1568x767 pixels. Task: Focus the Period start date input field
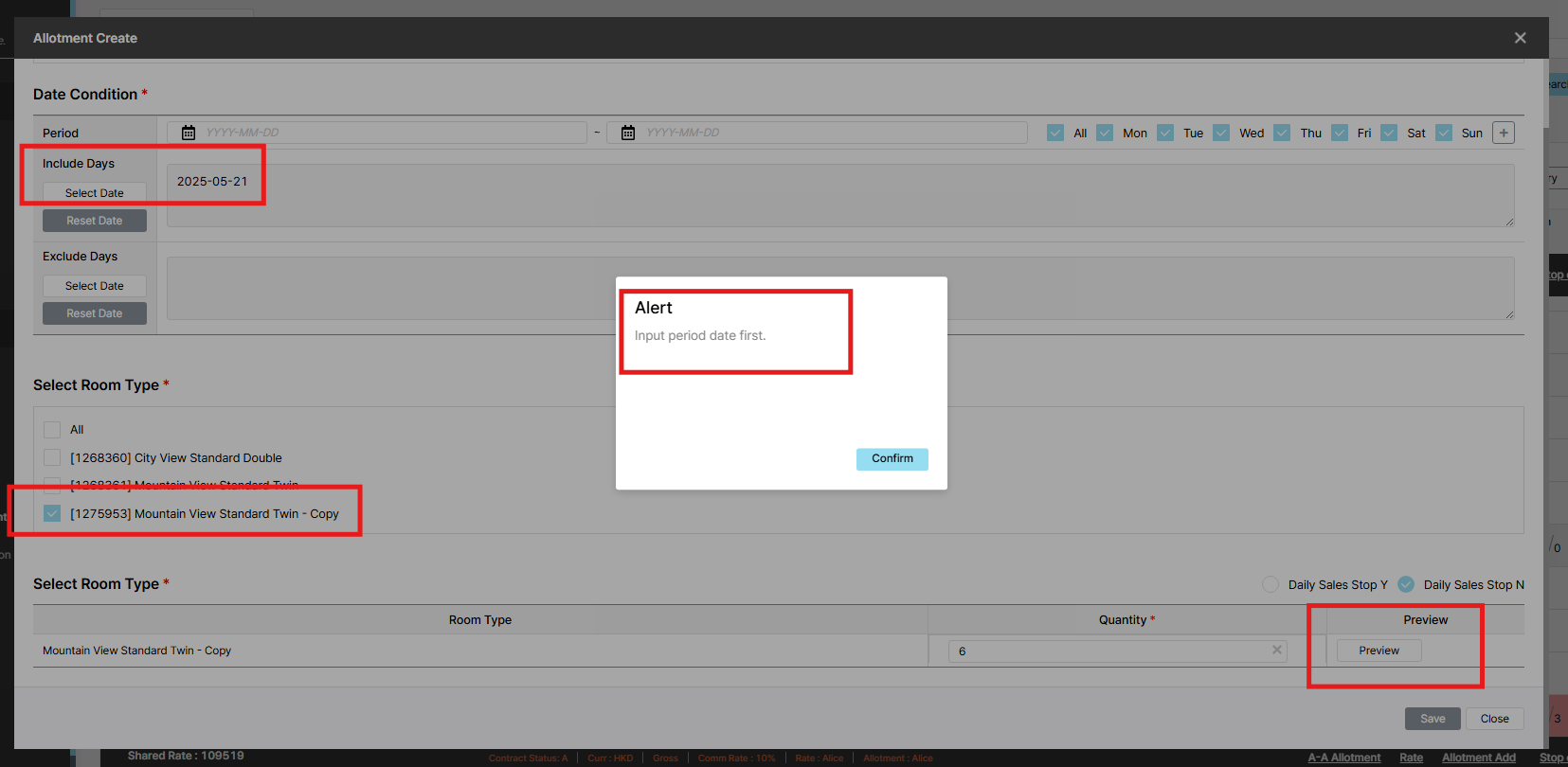tap(377, 133)
